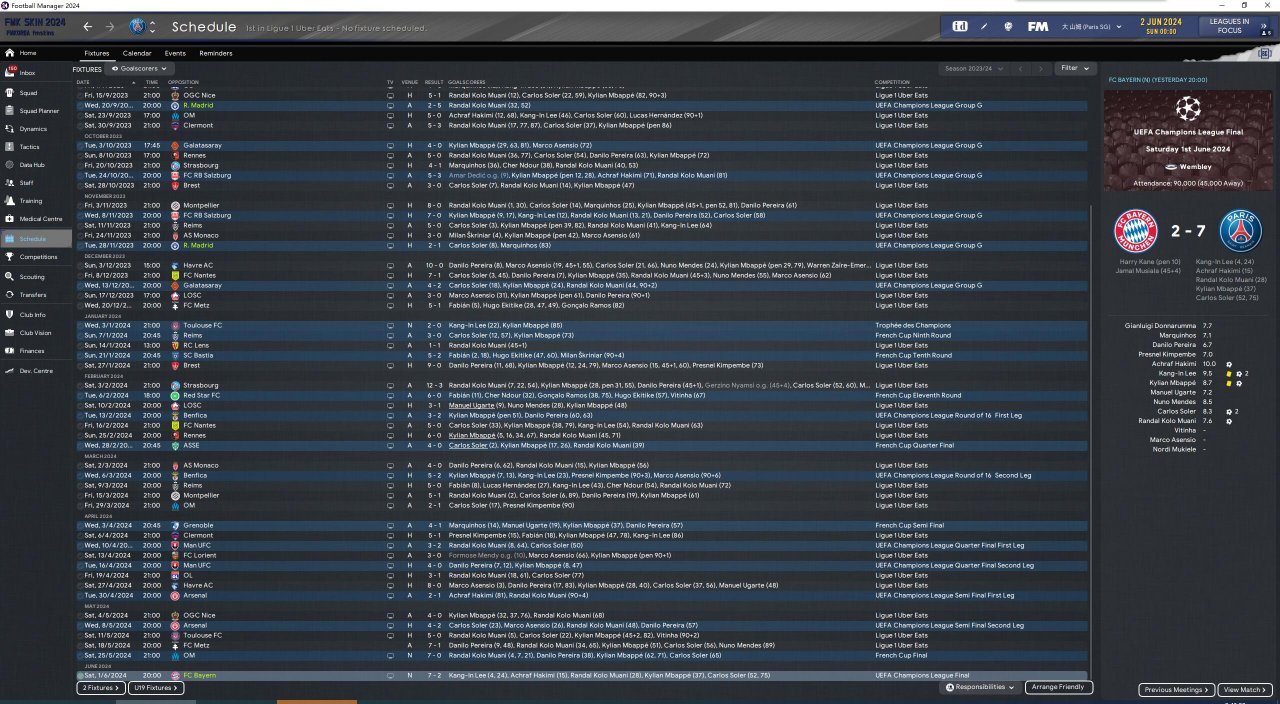The image size is (1280, 704).
Task: Open the Staff people icon
Action: 9,183
